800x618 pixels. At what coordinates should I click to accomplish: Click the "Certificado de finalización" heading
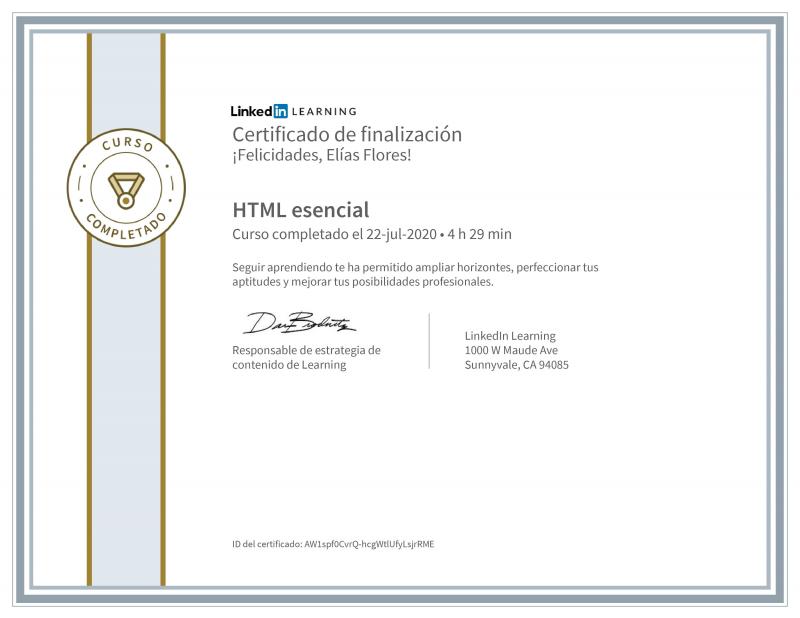click(x=347, y=134)
